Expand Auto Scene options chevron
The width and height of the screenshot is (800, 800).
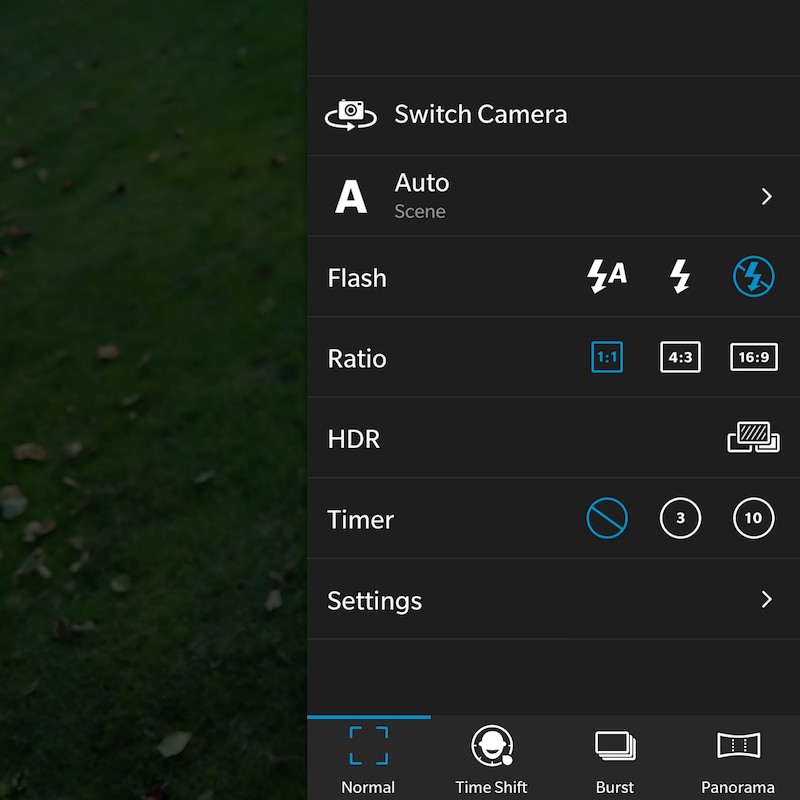tap(766, 196)
